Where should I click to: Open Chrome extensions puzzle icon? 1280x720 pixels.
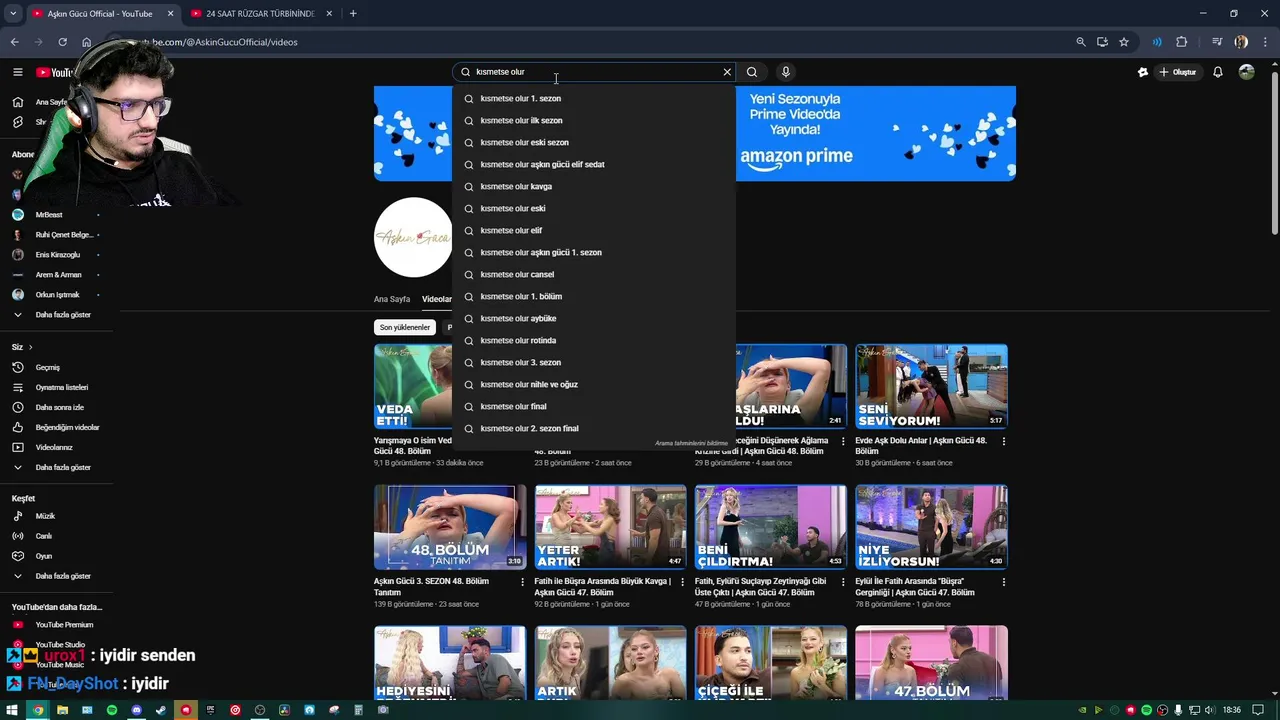(1181, 42)
